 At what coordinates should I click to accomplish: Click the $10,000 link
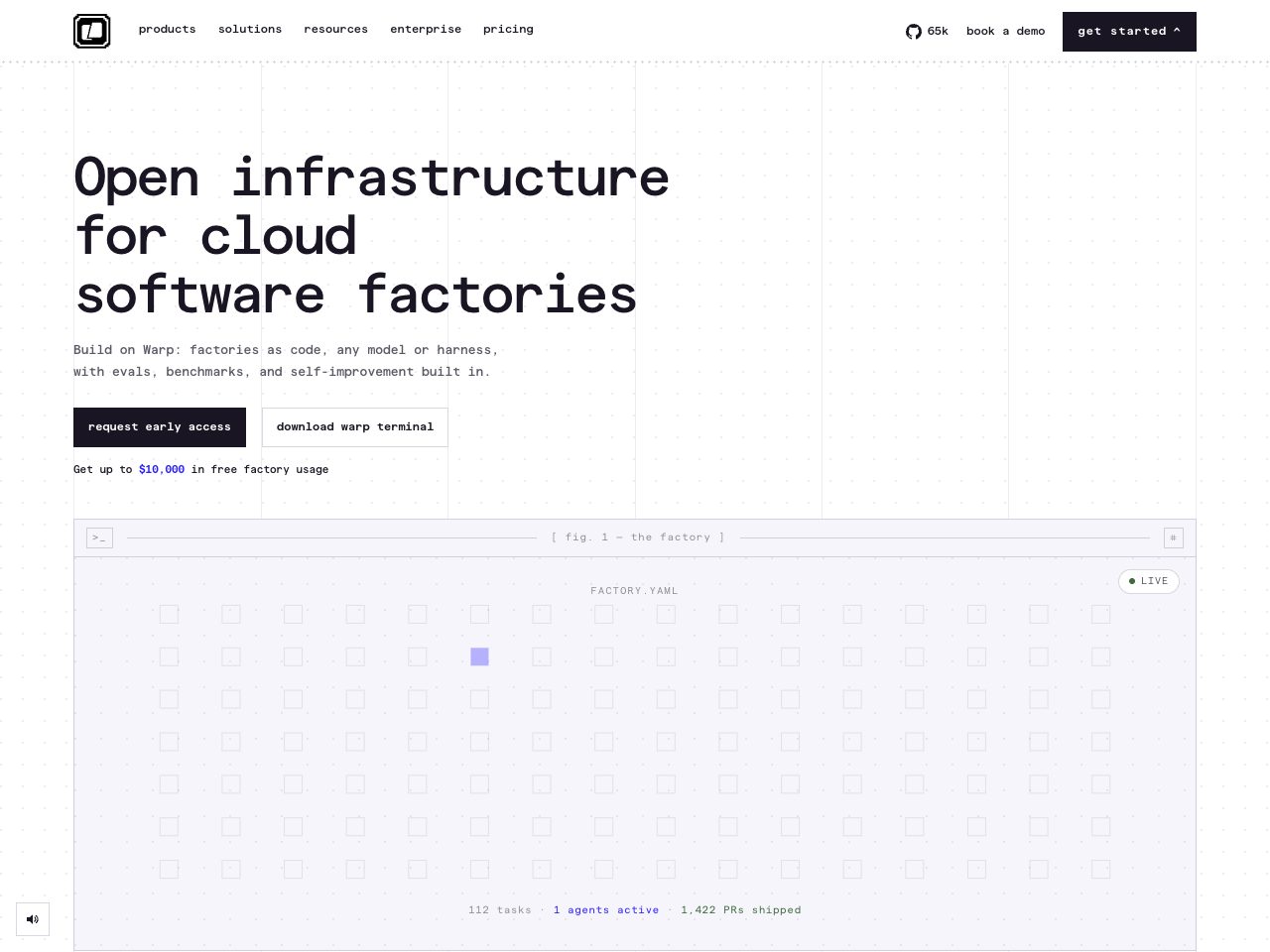point(162,469)
